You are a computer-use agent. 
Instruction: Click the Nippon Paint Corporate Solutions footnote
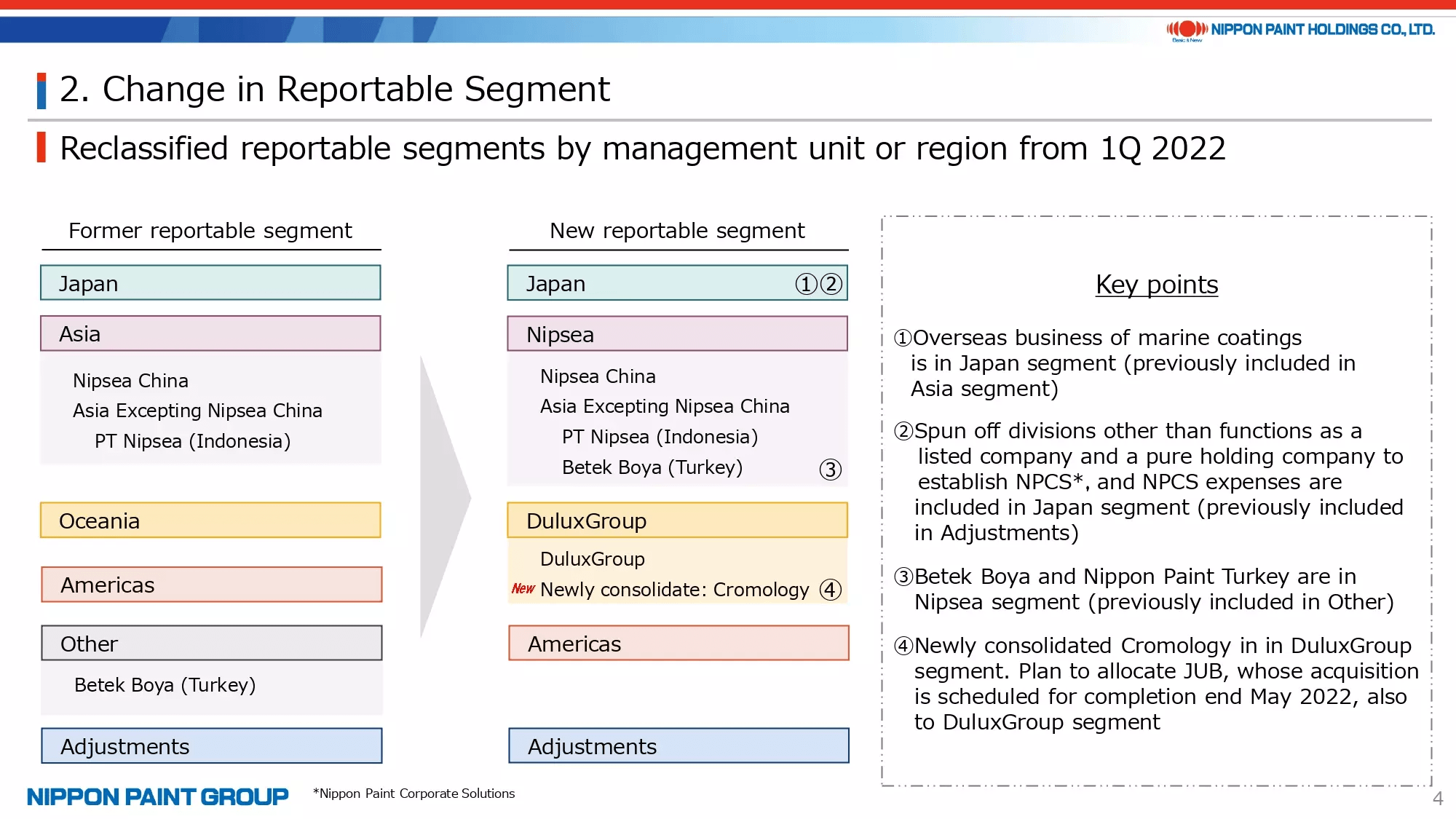tap(414, 794)
